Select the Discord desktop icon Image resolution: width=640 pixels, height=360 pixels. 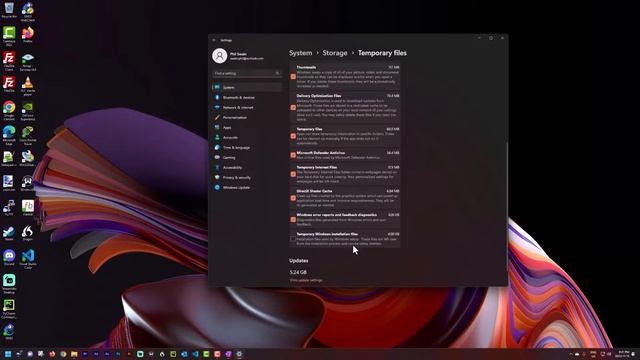click(x=9, y=258)
